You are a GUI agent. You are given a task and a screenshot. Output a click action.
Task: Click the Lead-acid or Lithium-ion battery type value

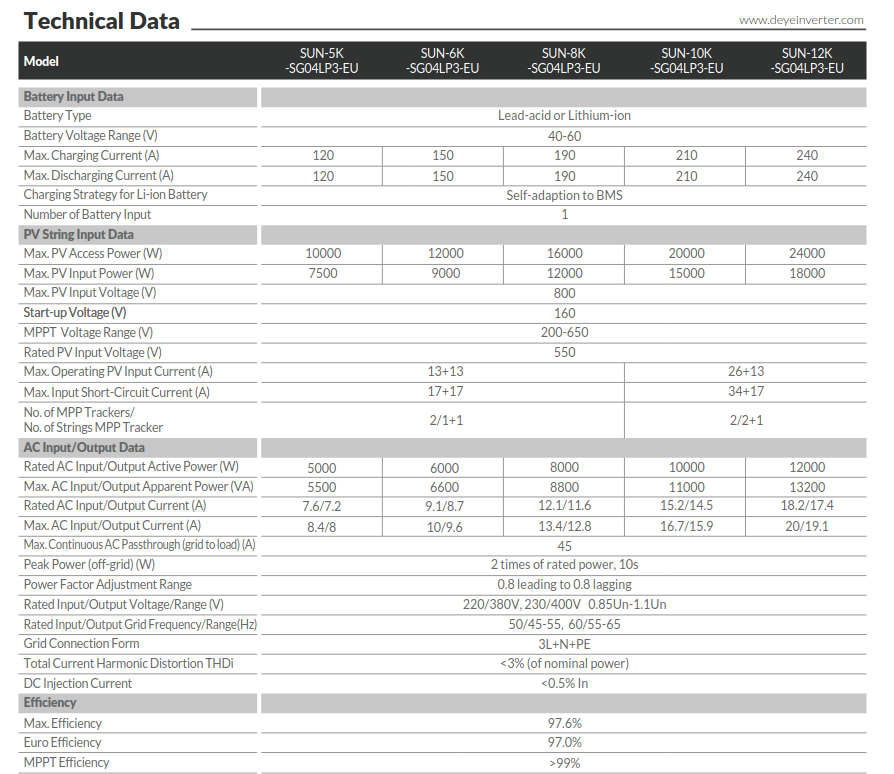(564, 116)
